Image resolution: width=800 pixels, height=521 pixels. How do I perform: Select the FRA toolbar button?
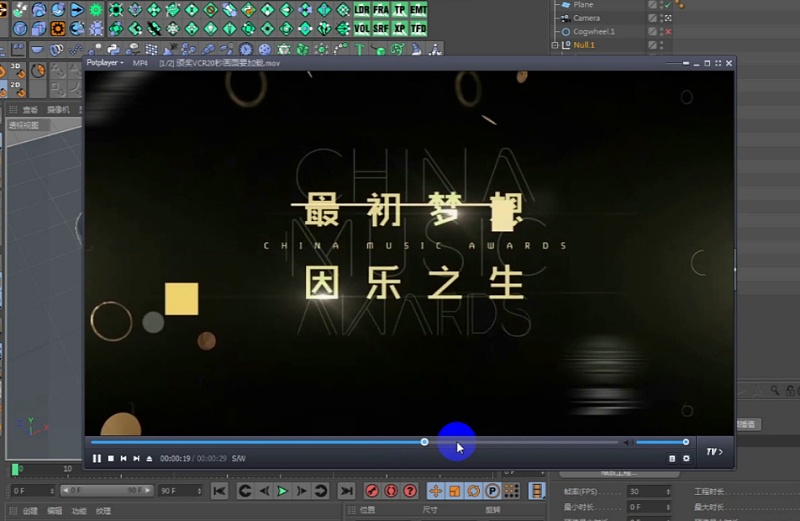click(381, 9)
